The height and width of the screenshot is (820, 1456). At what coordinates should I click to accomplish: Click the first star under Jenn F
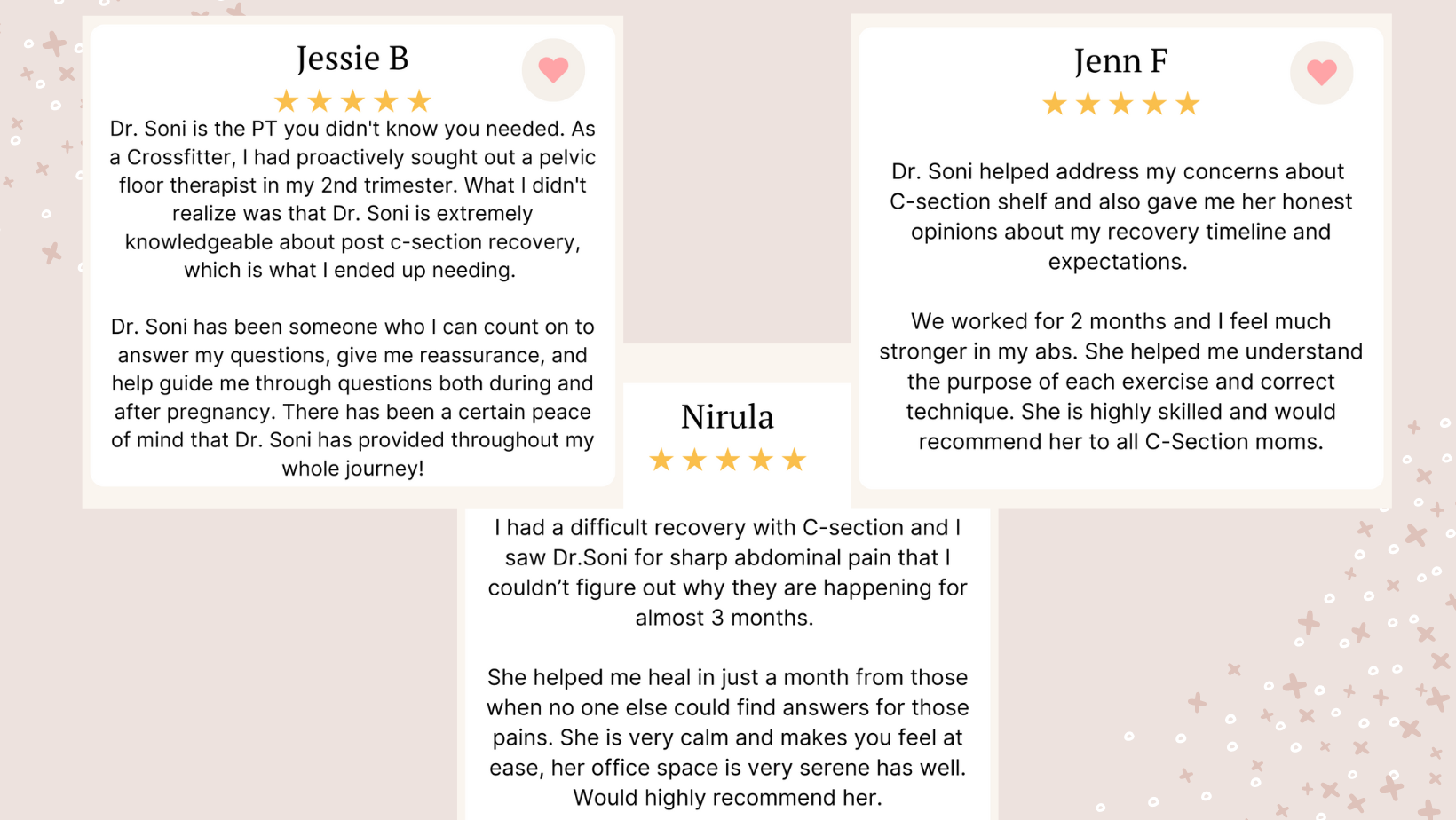coord(1055,105)
